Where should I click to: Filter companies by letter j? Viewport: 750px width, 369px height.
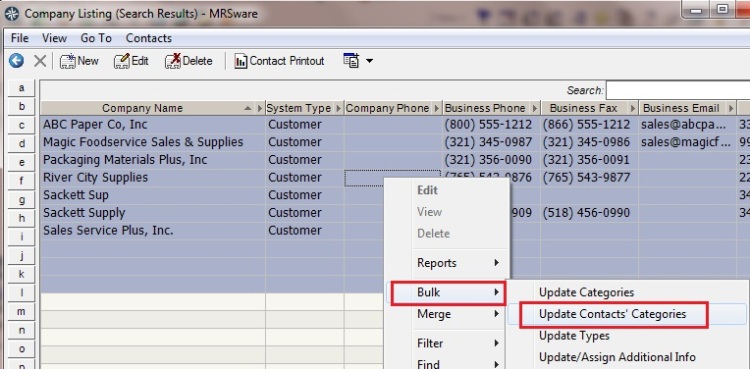point(22,256)
